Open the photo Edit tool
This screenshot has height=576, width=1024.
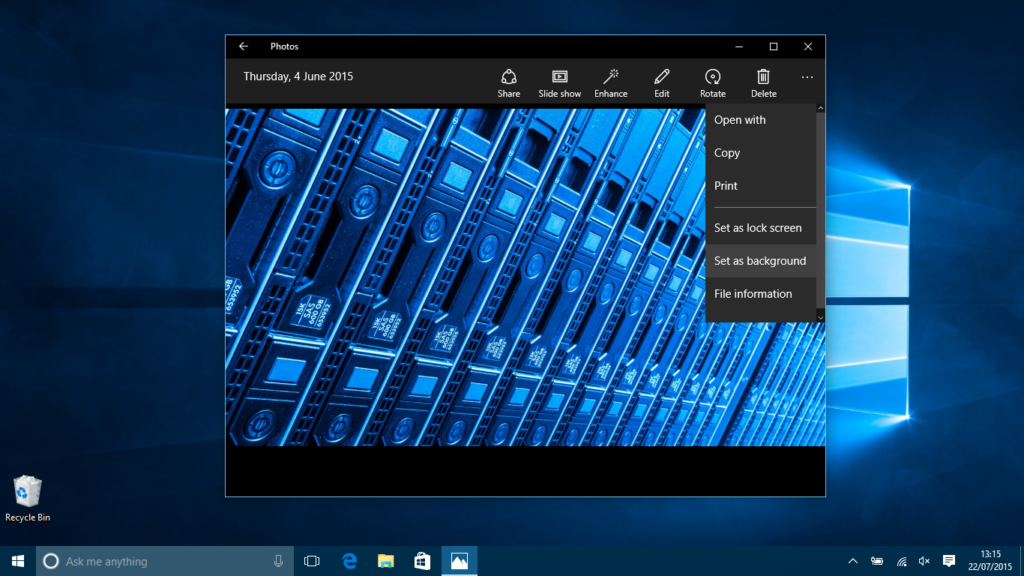tap(661, 82)
